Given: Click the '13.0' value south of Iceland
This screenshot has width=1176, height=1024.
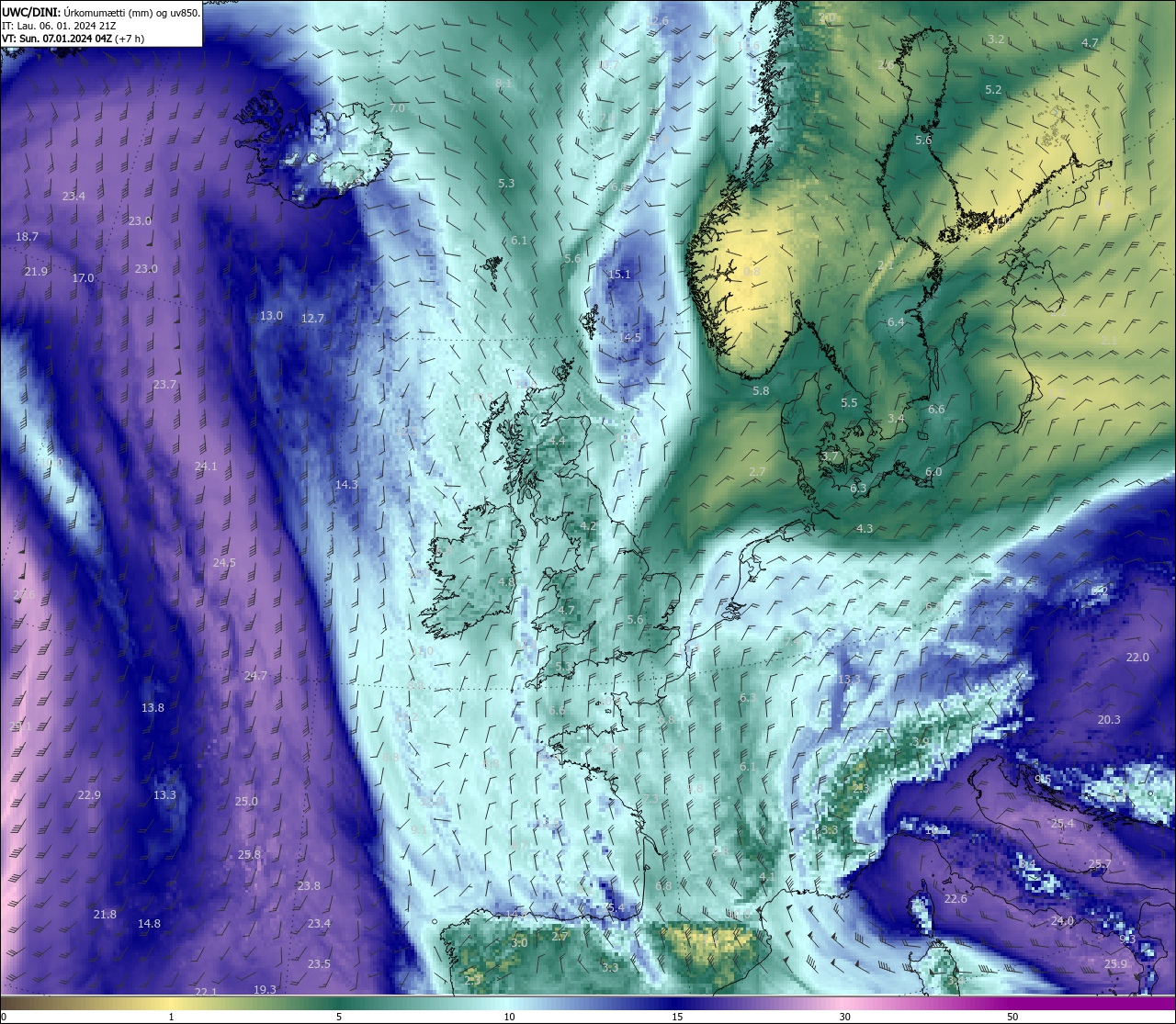Looking at the screenshot, I should 271,316.
